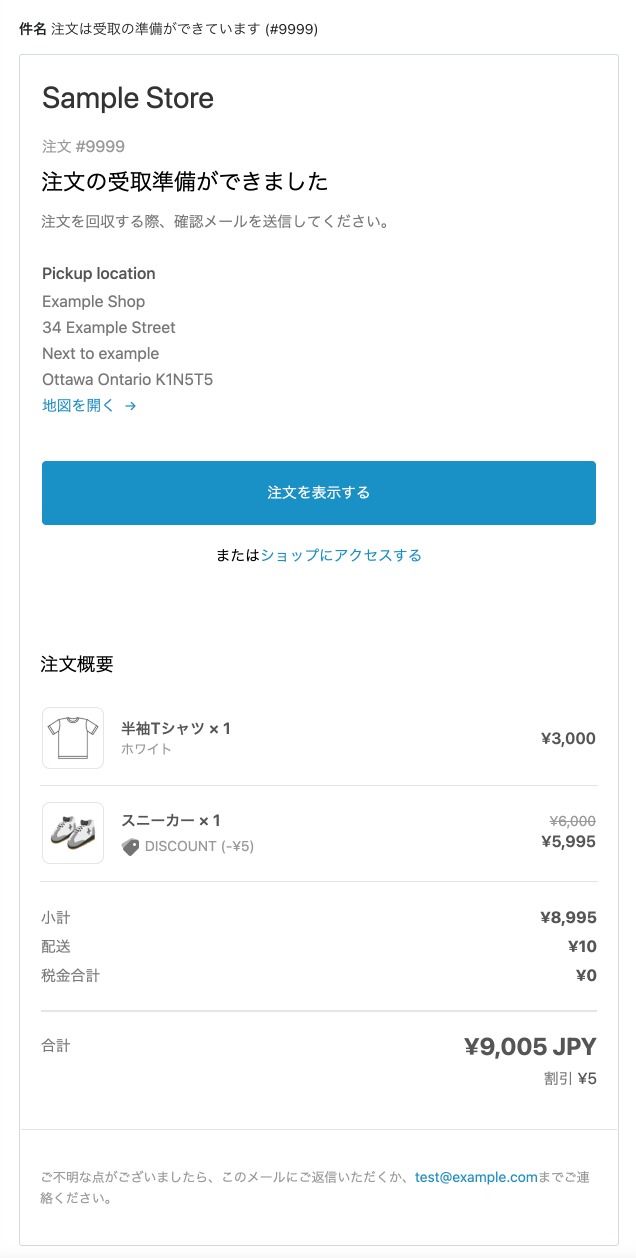
Task: Click the discount tag icon
Action: tap(130, 847)
